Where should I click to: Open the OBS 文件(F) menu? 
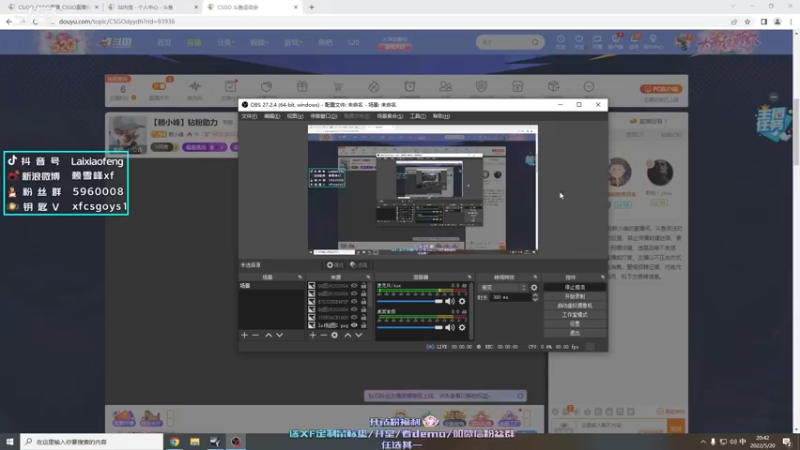[249, 116]
